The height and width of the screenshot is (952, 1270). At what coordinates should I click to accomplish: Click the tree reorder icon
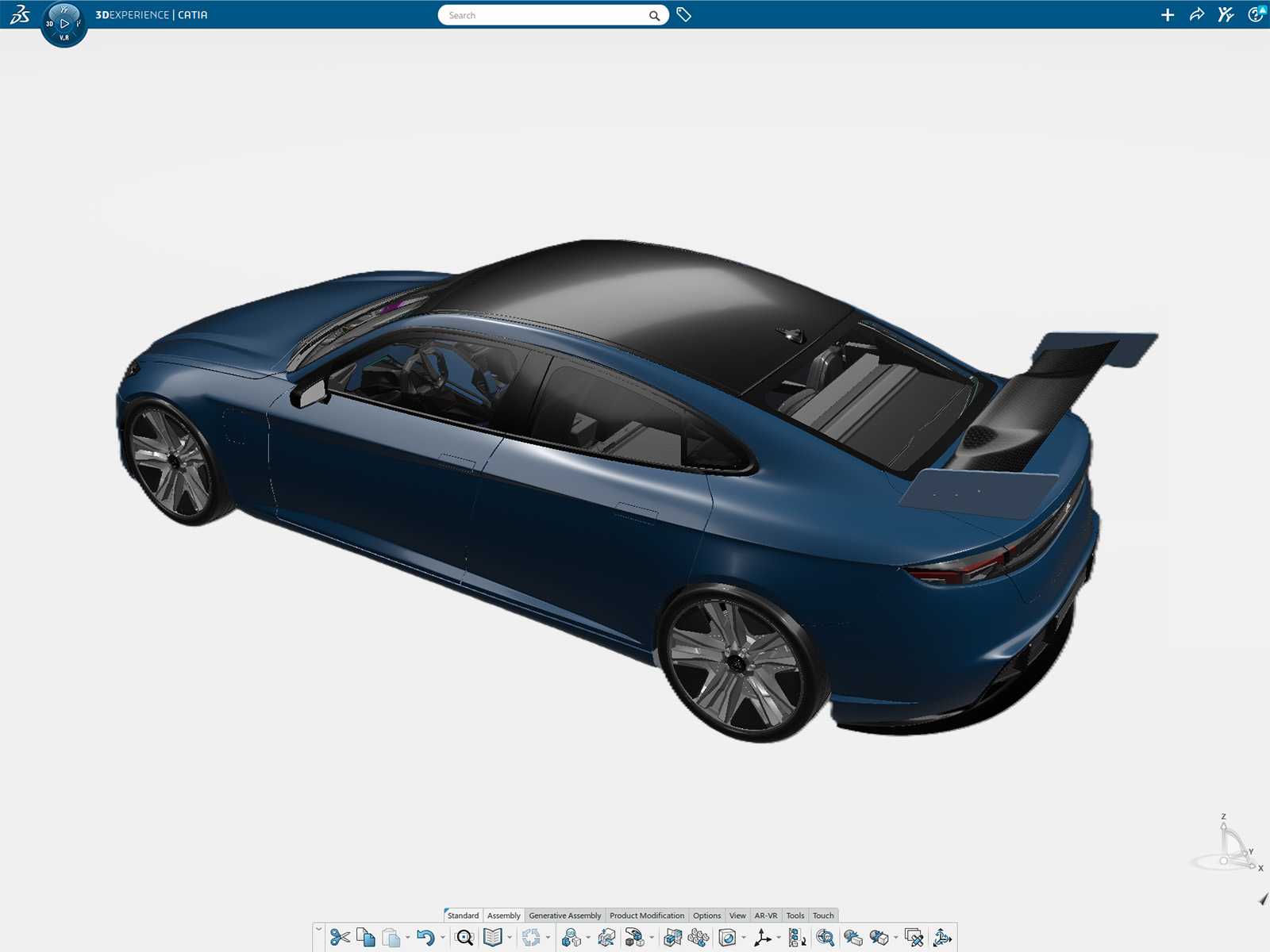798,938
